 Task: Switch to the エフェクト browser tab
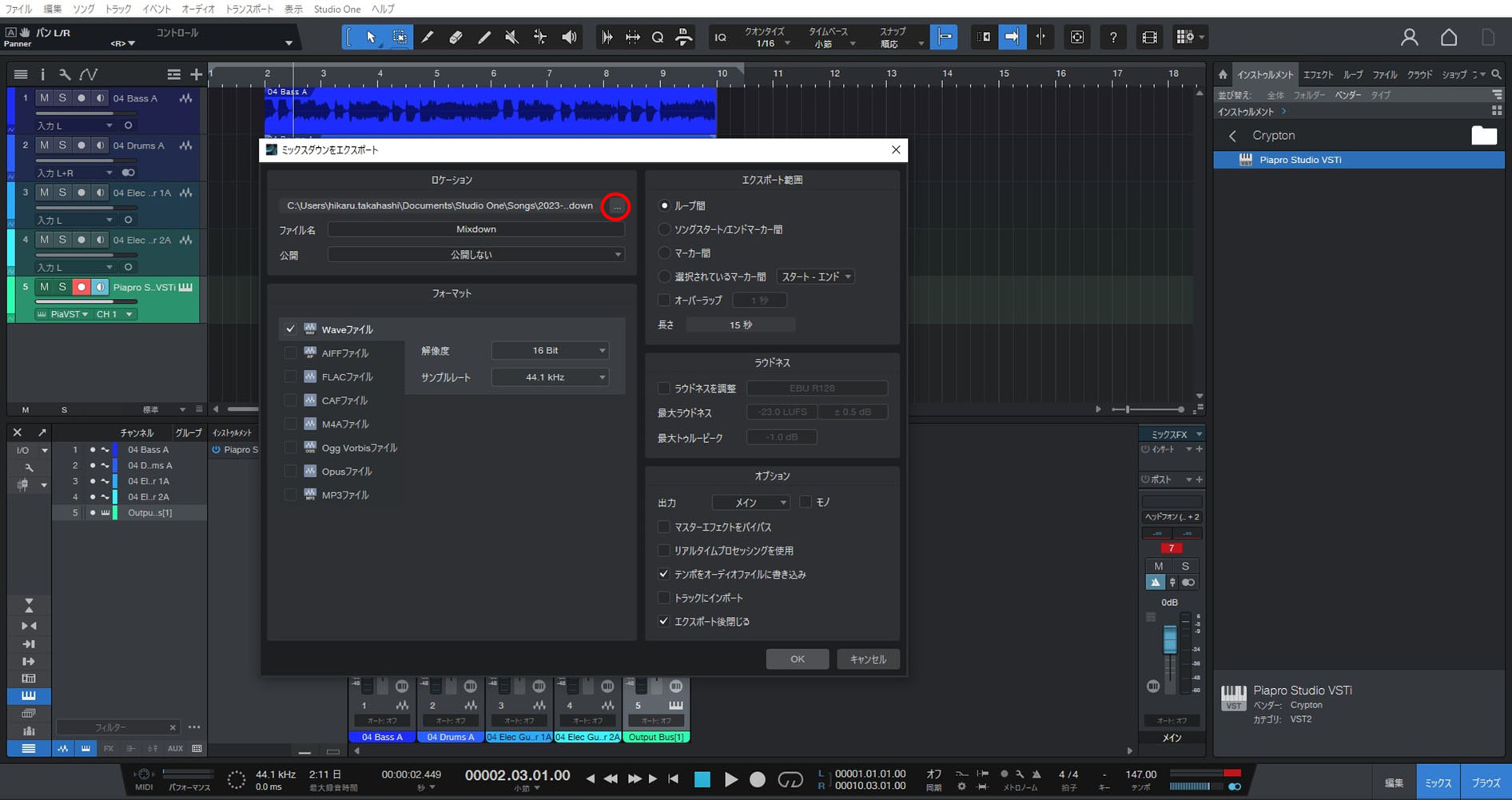click(1318, 75)
